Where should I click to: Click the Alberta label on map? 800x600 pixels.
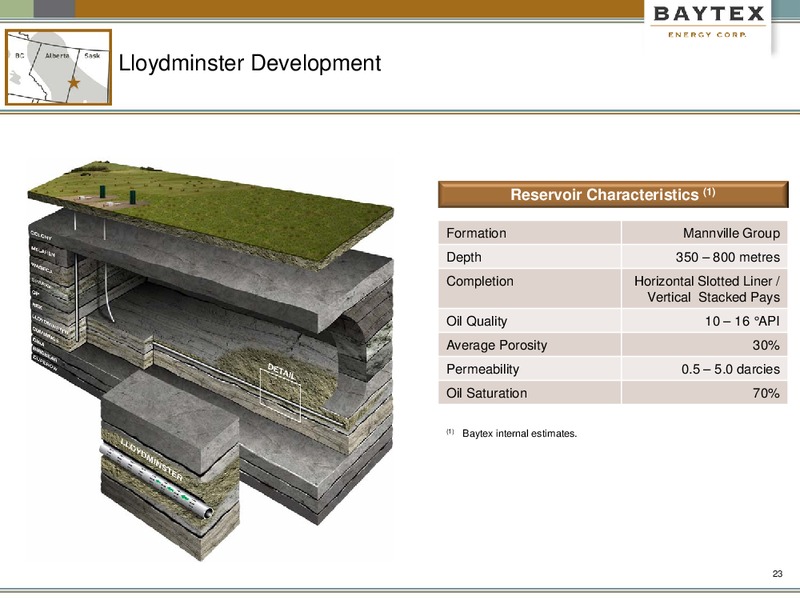[x=57, y=56]
